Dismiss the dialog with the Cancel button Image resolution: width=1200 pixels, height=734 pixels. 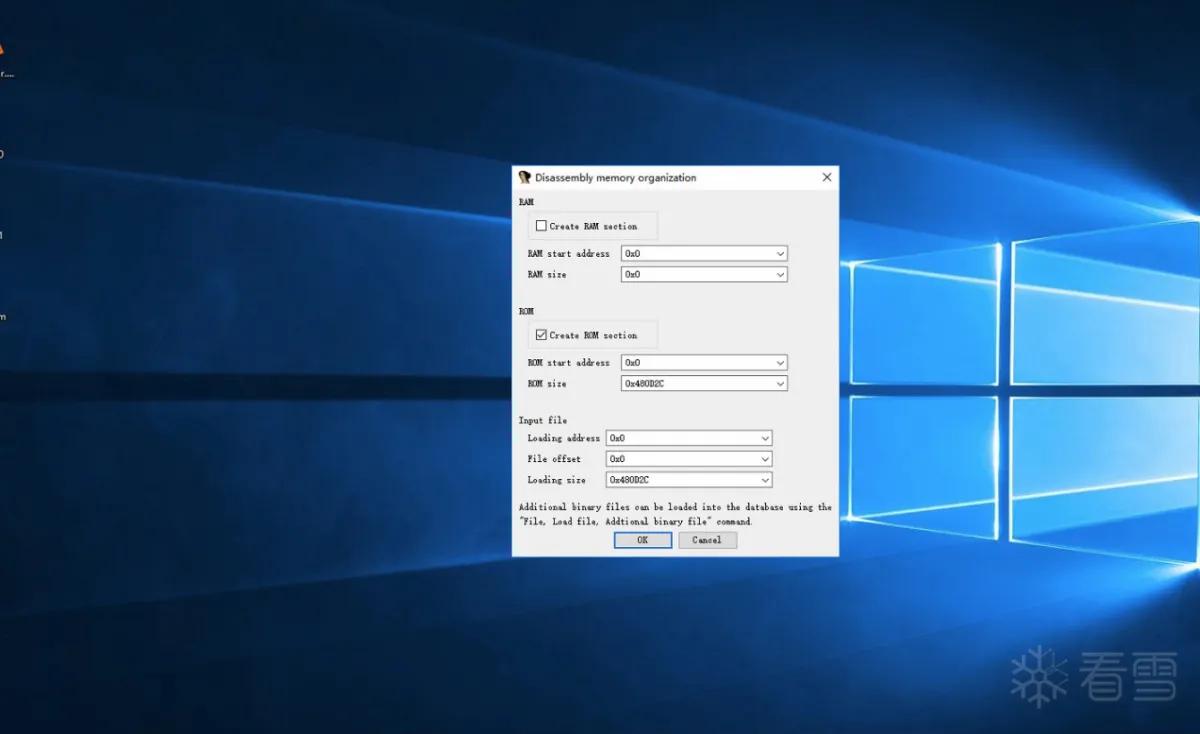pos(707,540)
